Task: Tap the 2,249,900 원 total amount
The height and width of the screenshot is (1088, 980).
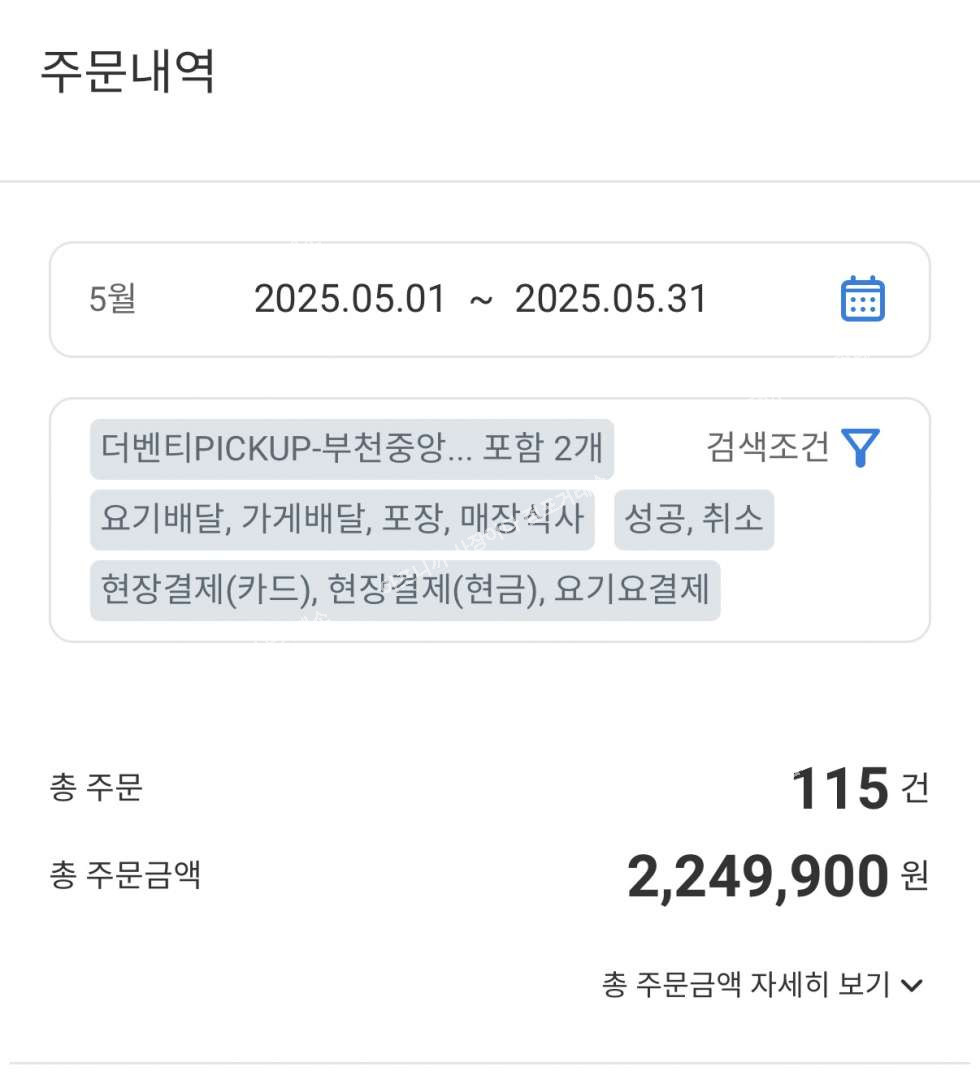Action: [x=757, y=877]
